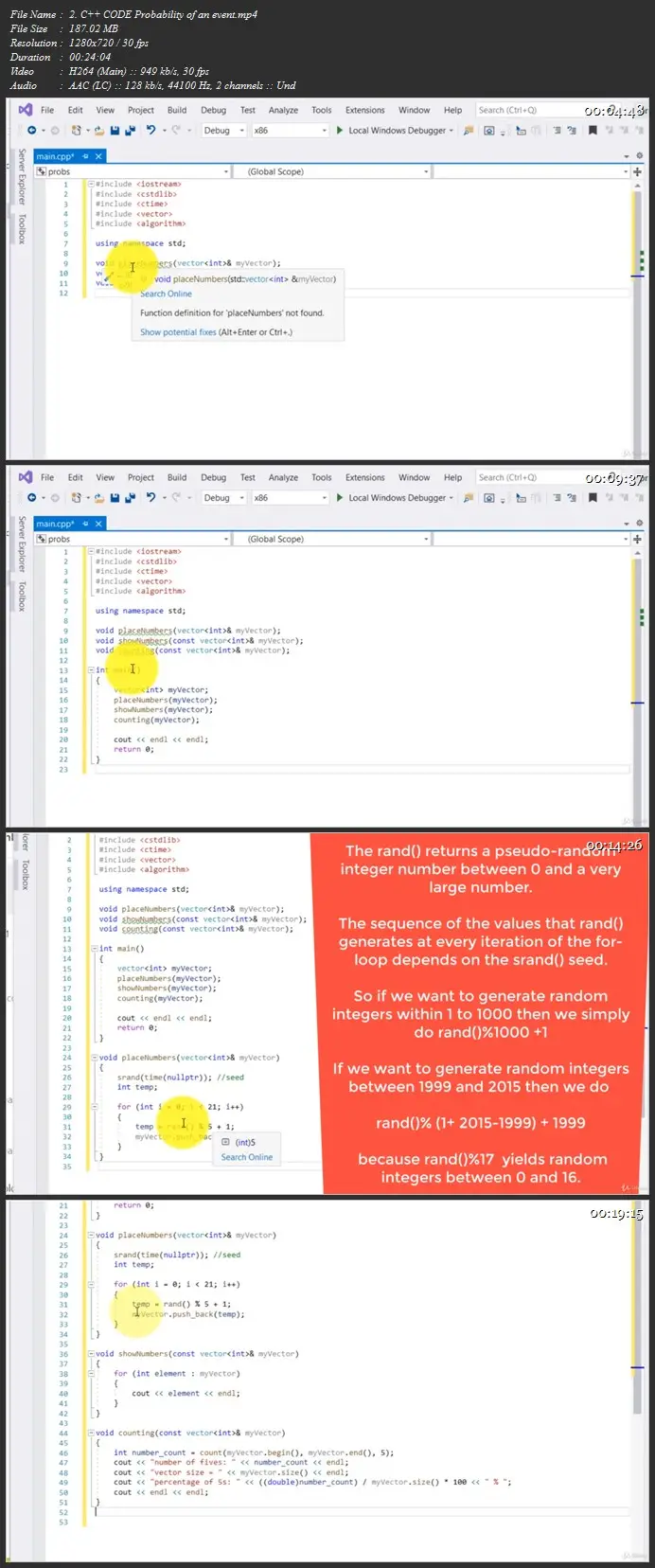Click Save icon in 00:04:43 frame toolbar
Screen dimensions: 655x1568
[115, 131]
